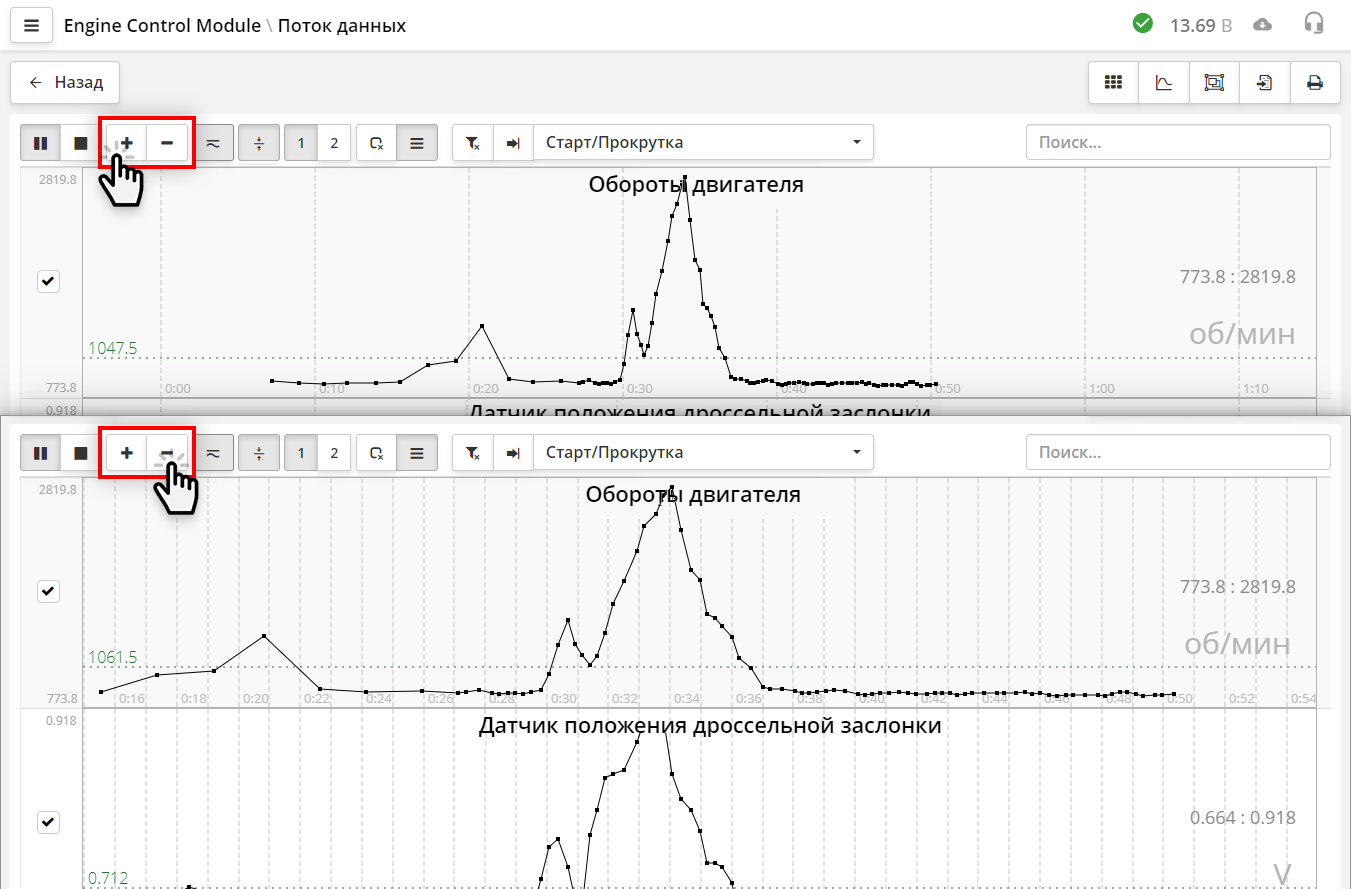Open the lower Старт/Прокрутка dropdown arrow
The width and height of the screenshot is (1351, 889).
pos(856,453)
